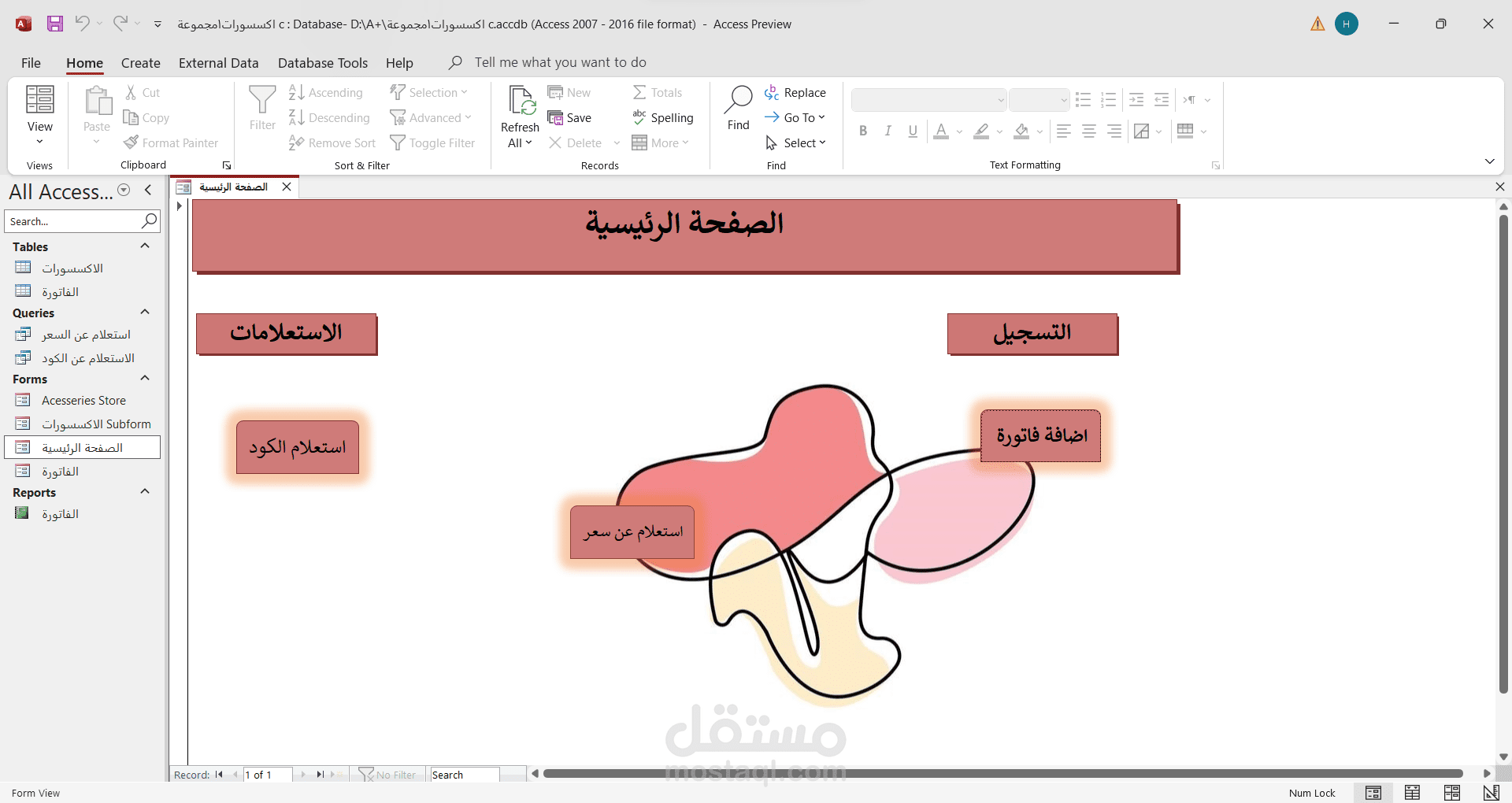Collapse the Queries group
Image resolution: width=1512 pixels, height=803 pixels.
(145, 313)
